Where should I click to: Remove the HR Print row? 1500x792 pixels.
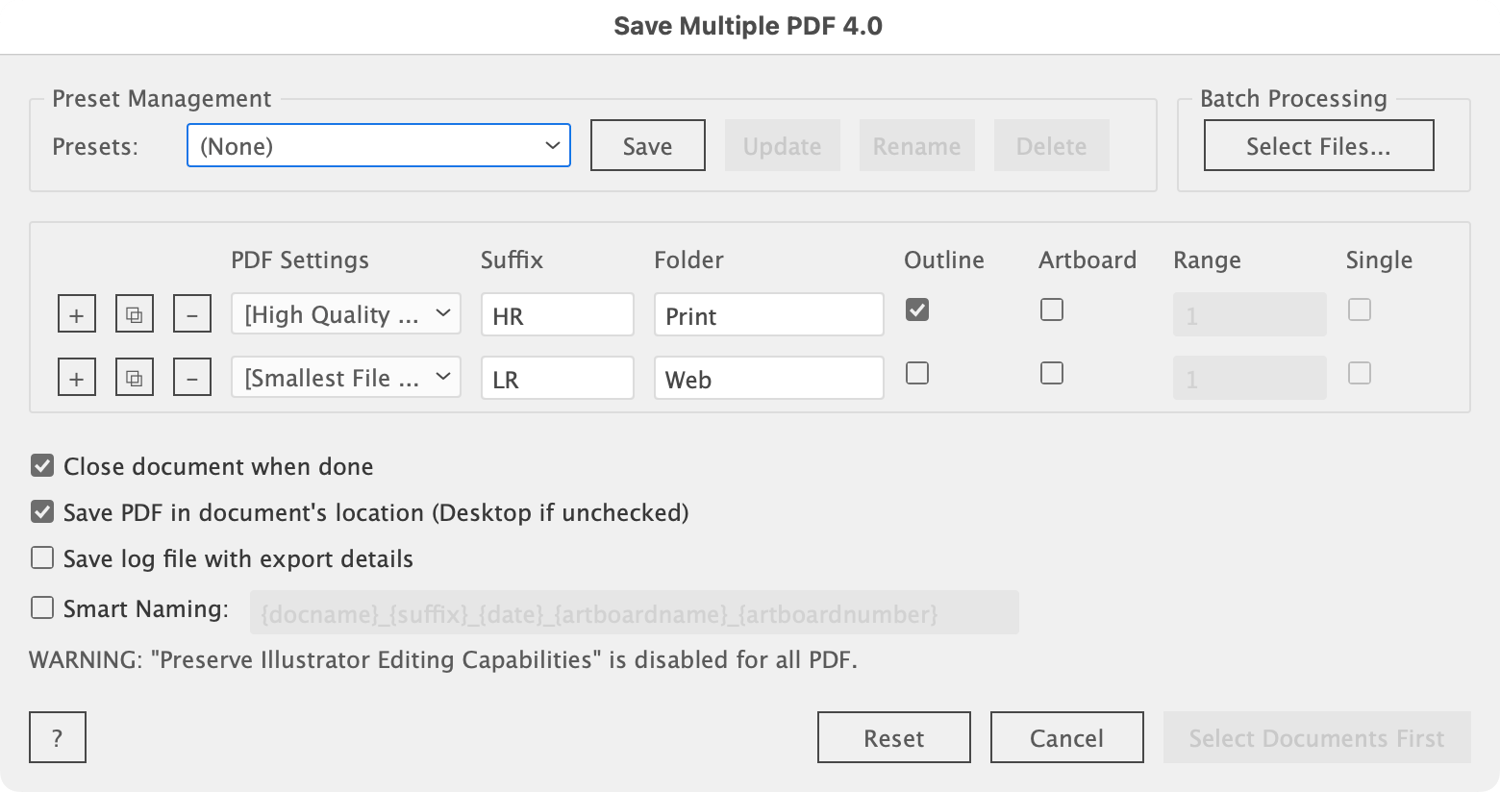click(x=192, y=315)
